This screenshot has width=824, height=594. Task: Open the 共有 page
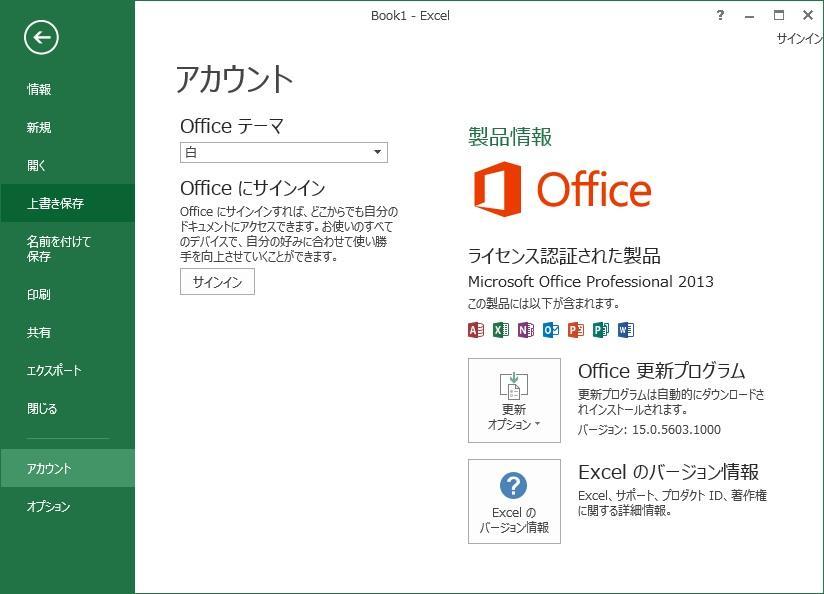(68, 332)
